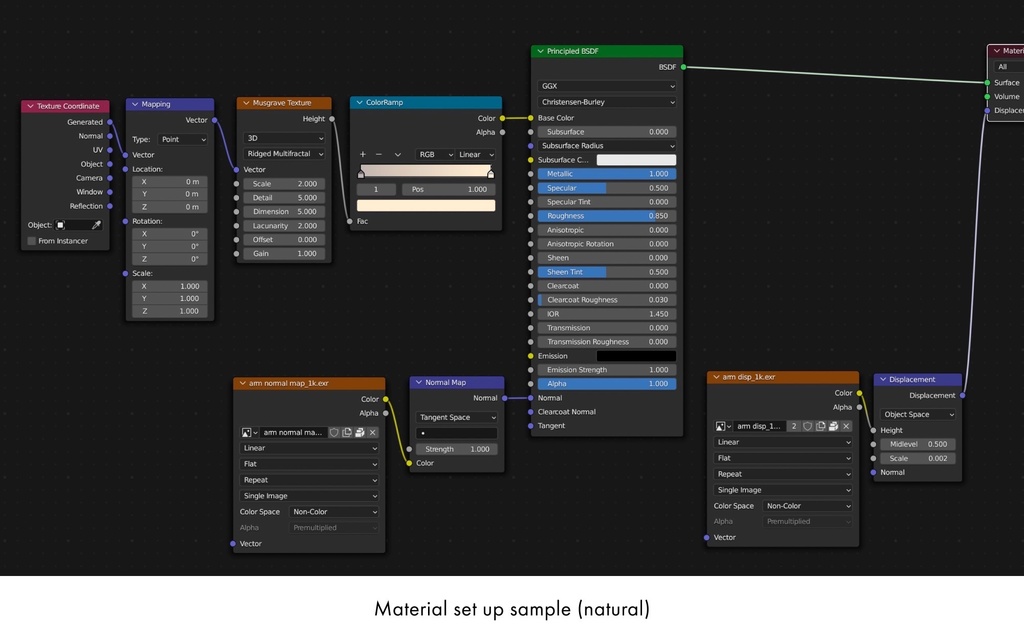Open the Subsurface Radius dropdown

coord(607,146)
